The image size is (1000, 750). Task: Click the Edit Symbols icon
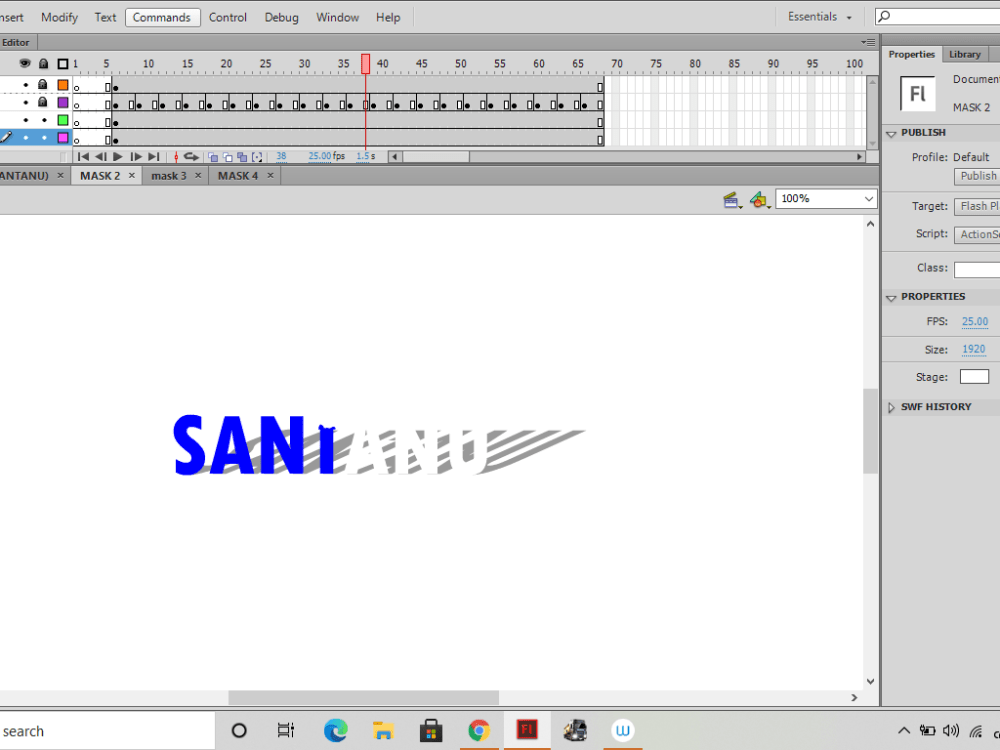[x=760, y=200]
